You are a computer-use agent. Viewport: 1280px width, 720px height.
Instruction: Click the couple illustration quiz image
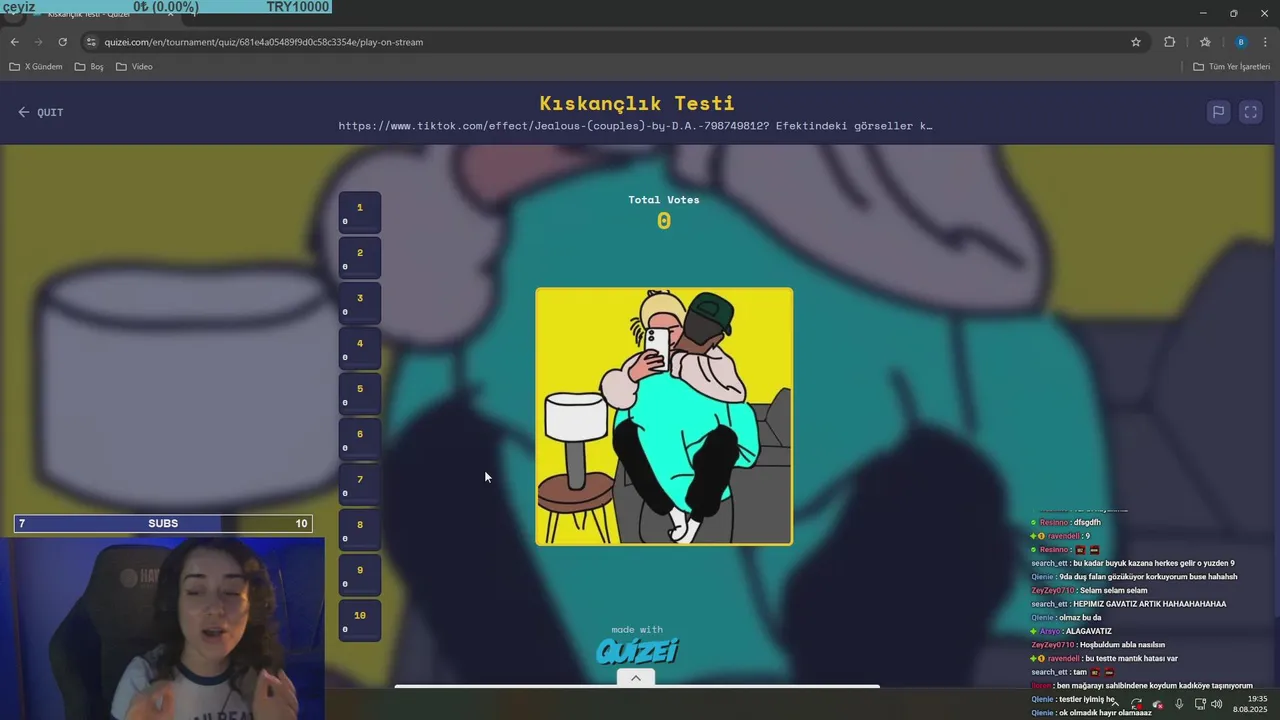pos(664,416)
